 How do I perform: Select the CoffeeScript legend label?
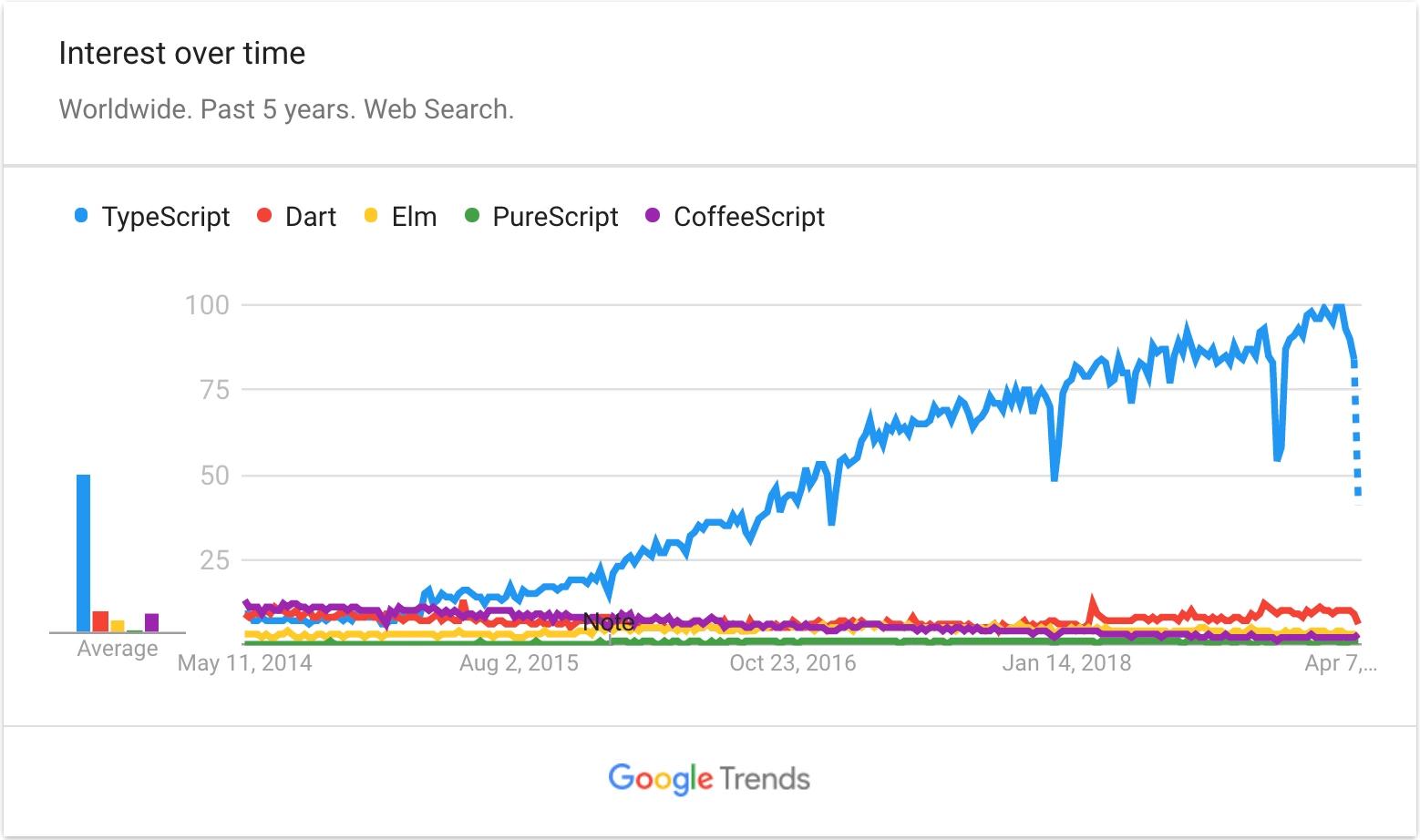(x=748, y=217)
